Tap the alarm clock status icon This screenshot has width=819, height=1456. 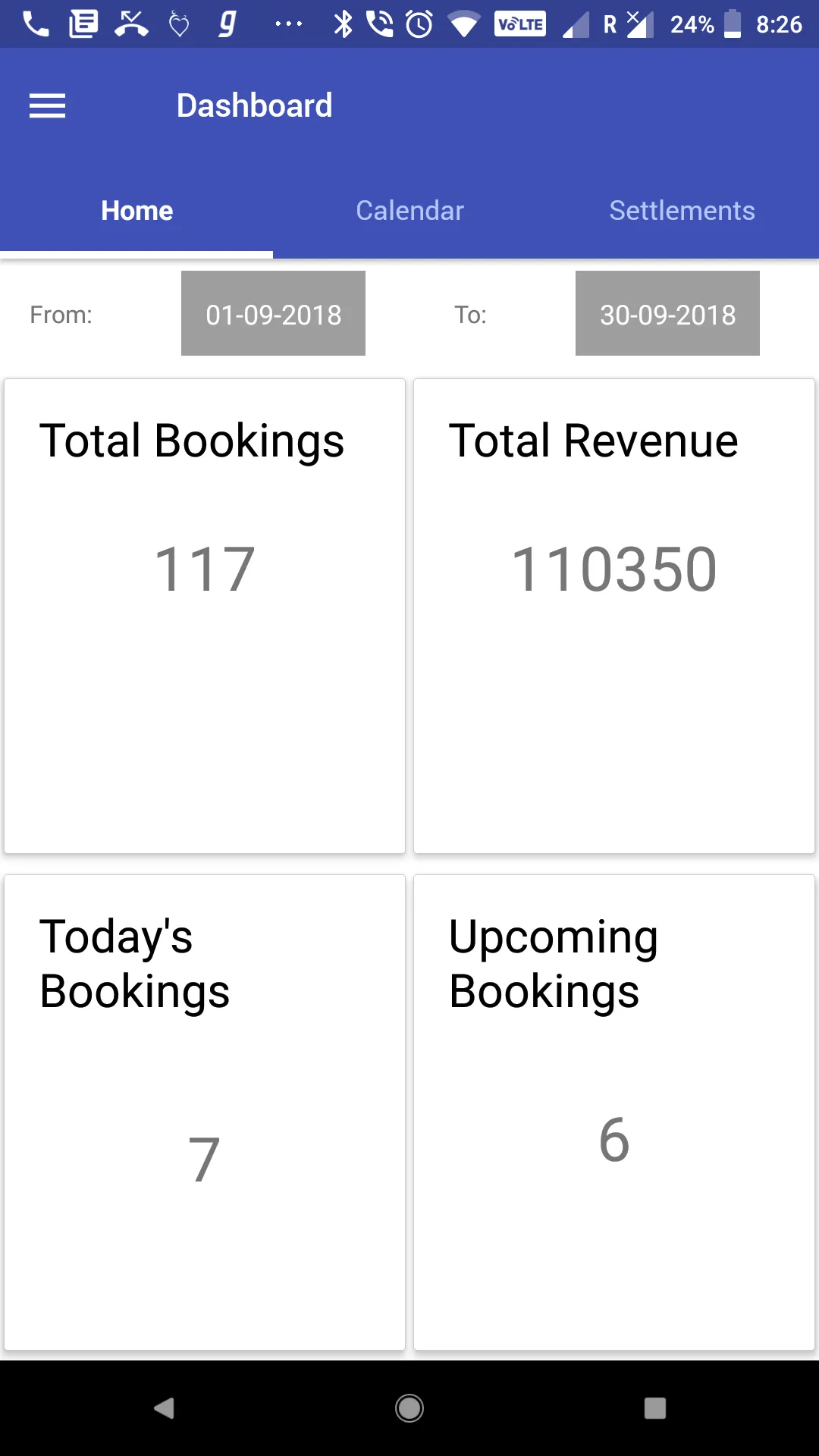pos(419,24)
